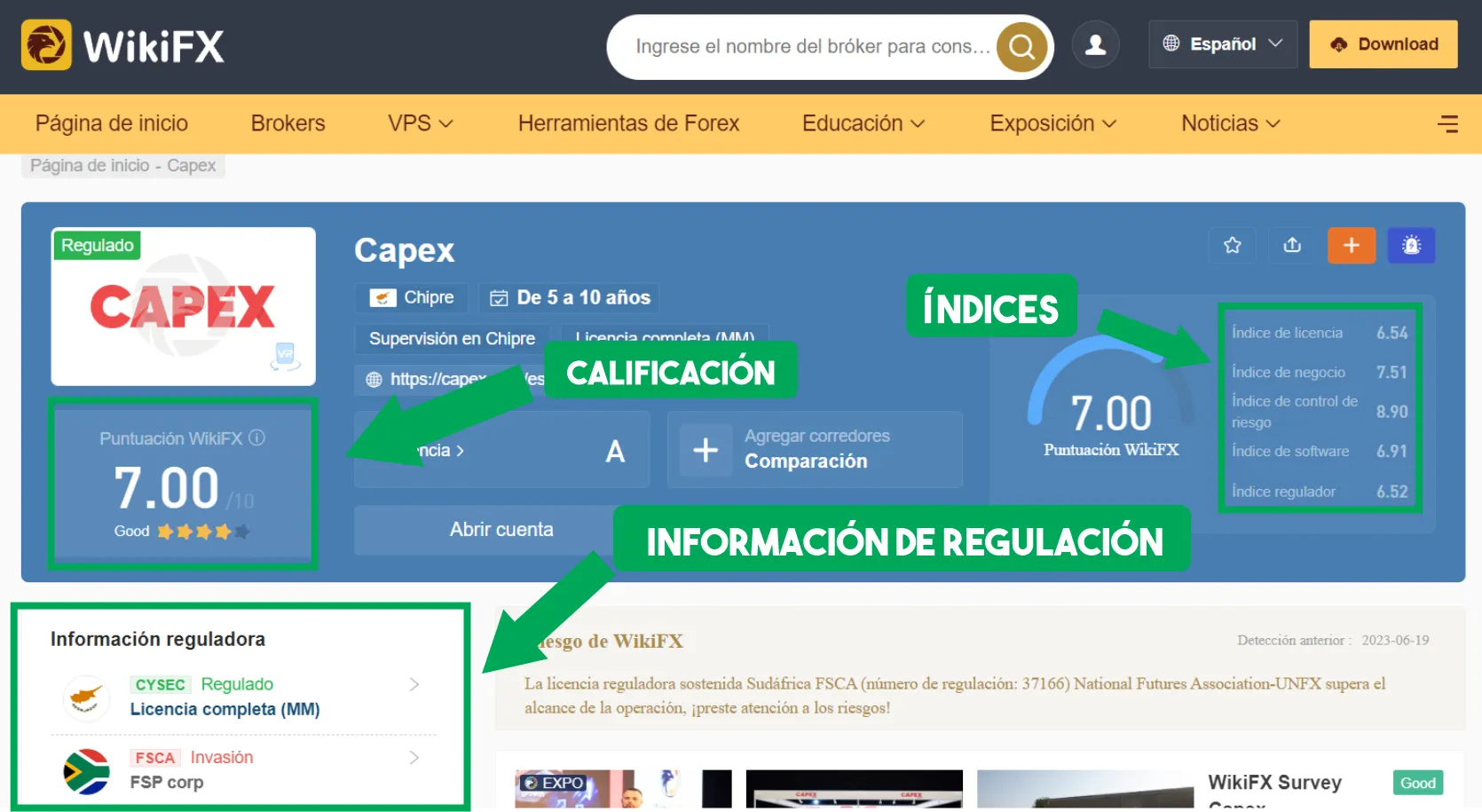Click the purple alert report icon
The width and height of the screenshot is (1482, 812).
coord(1411,245)
